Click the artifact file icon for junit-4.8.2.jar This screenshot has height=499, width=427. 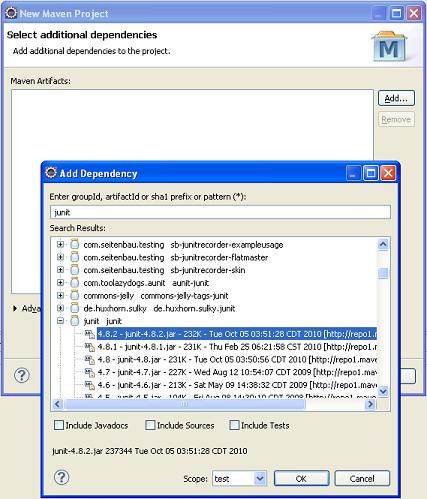[x=89, y=334]
